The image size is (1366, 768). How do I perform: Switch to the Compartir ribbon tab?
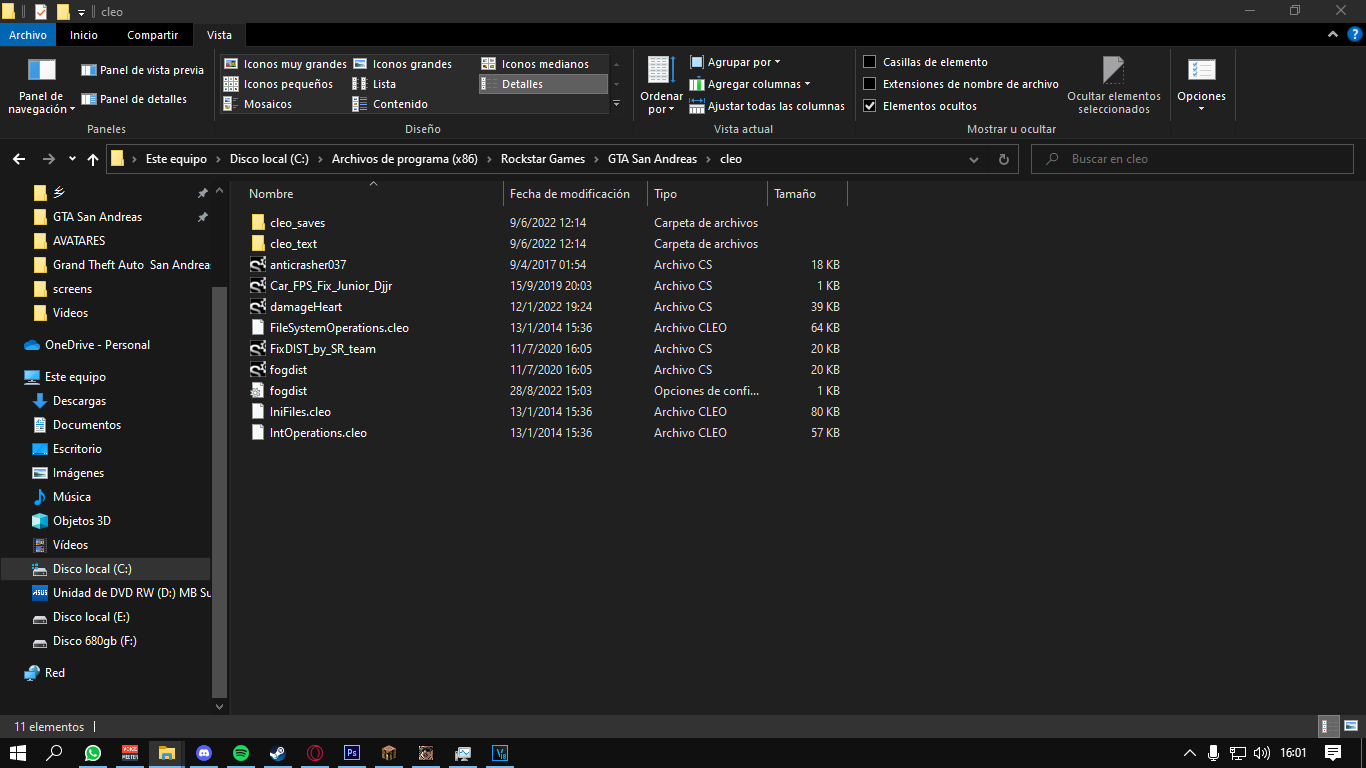coord(153,35)
